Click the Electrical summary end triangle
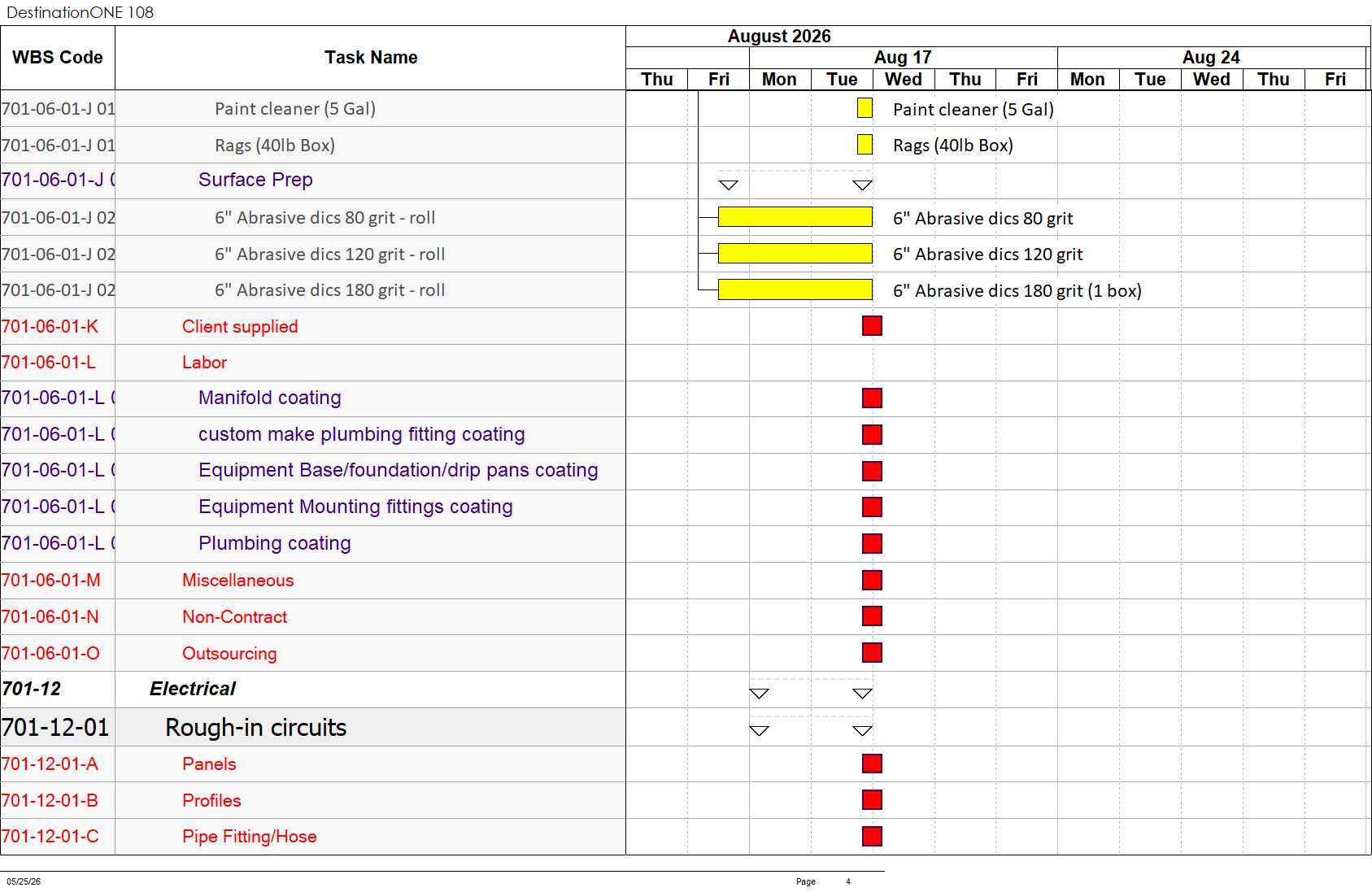Image resolution: width=1372 pixels, height=892 pixels. click(862, 693)
